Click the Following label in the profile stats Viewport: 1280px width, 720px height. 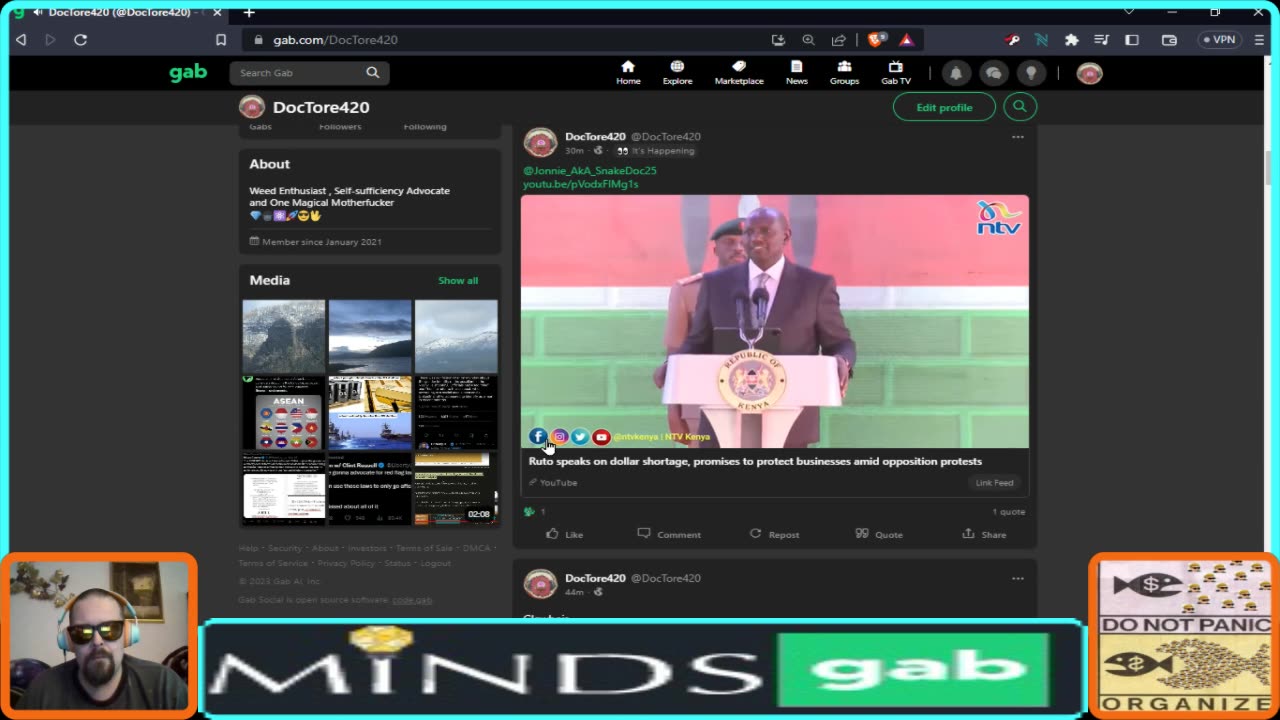click(425, 127)
